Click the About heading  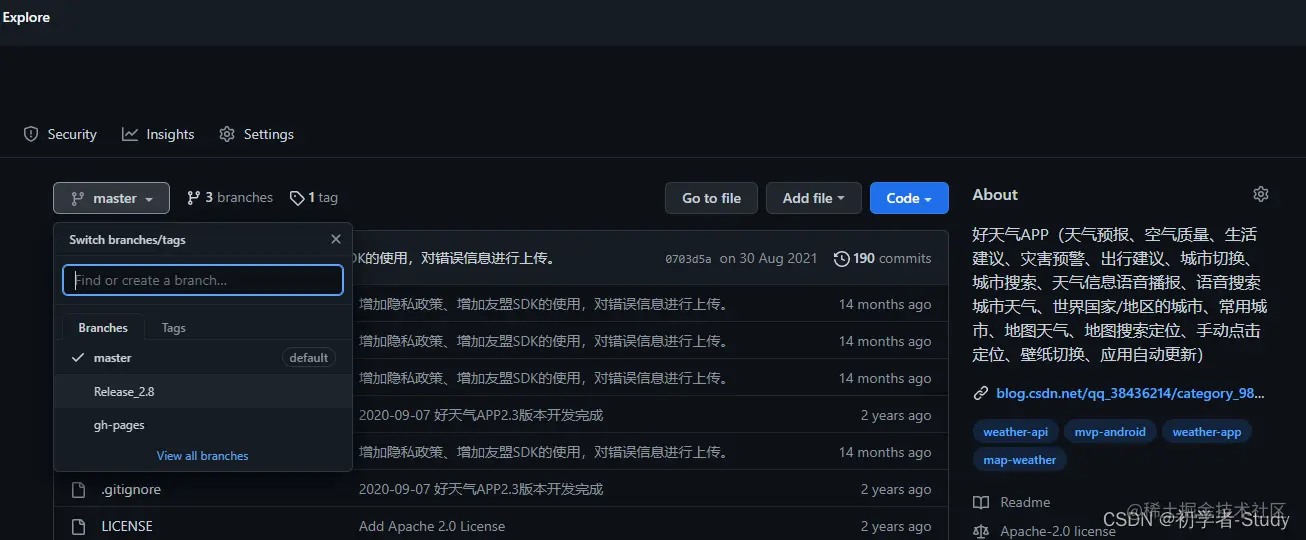click(x=995, y=195)
